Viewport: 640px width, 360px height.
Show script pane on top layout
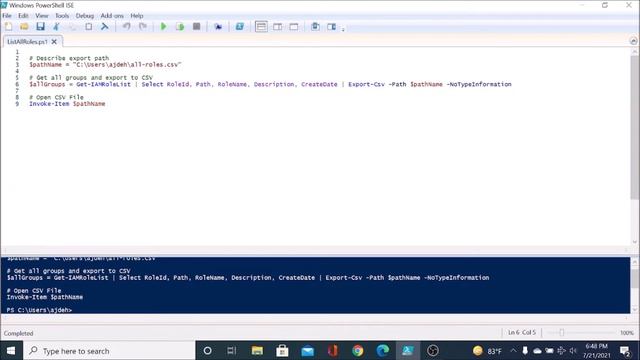tap(261, 27)
